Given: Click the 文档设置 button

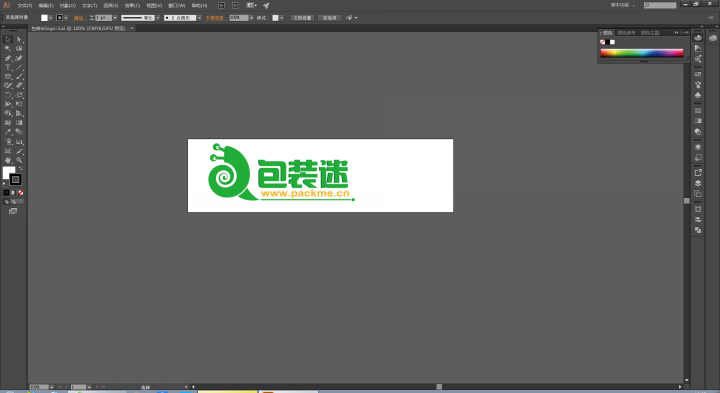Looking at the screenshot, I should click(x=302, y=18).
